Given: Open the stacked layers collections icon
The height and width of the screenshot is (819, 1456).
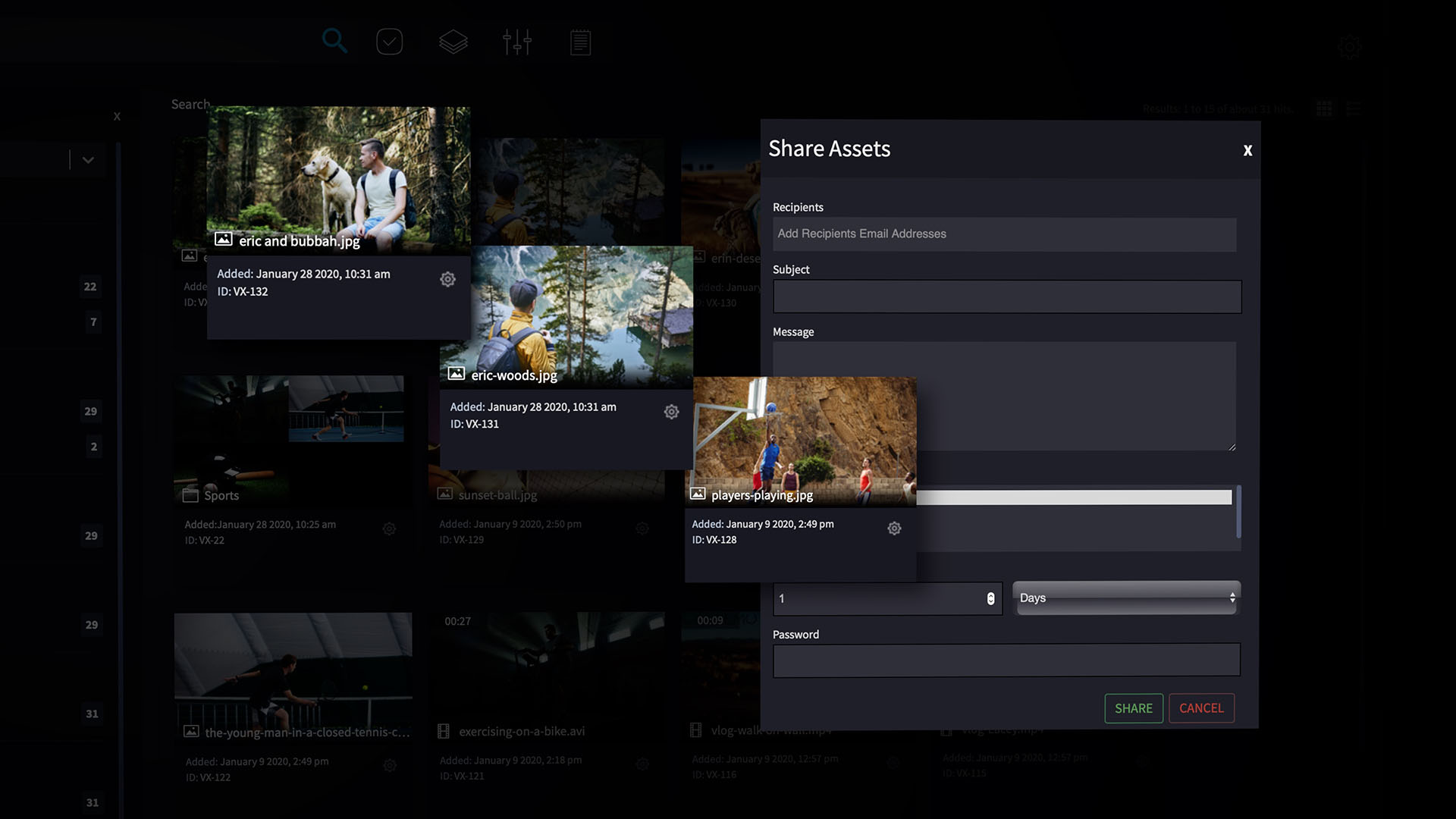Looking at the screenshot, I should 453,42.
